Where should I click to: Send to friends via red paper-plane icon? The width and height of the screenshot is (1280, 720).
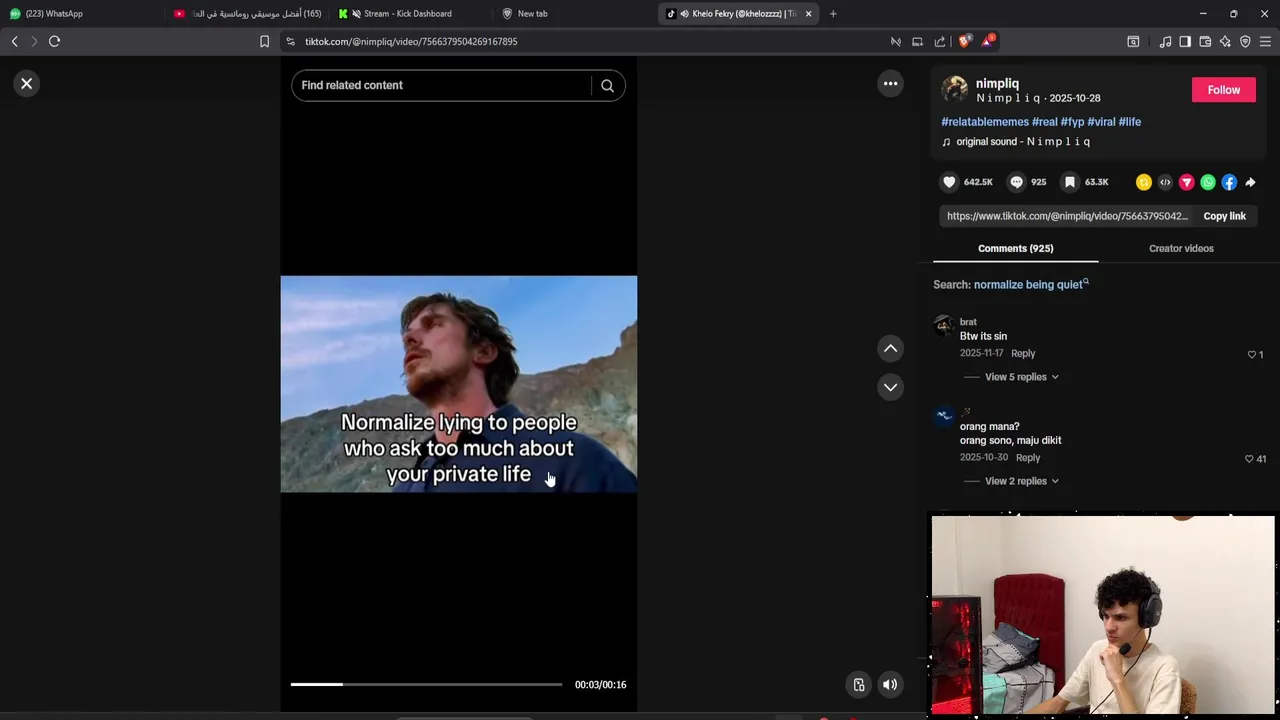[x=1186, y=182]
